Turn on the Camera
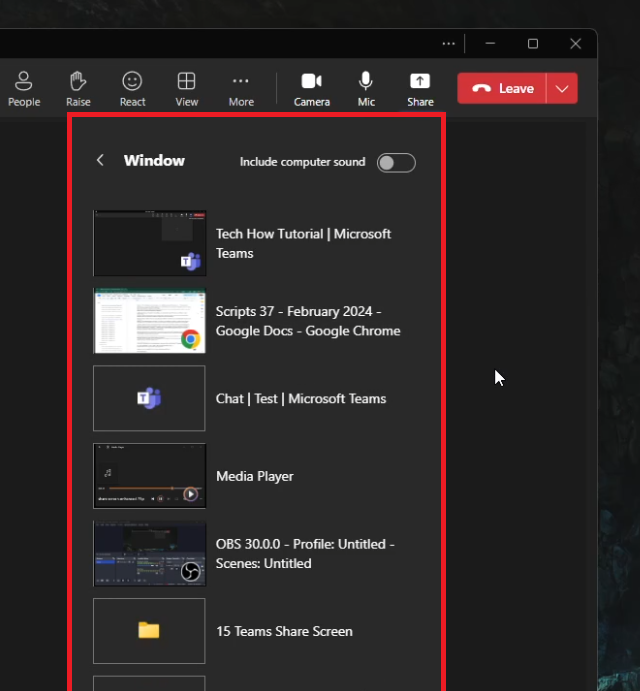640x691 pixels. (312, 88)
